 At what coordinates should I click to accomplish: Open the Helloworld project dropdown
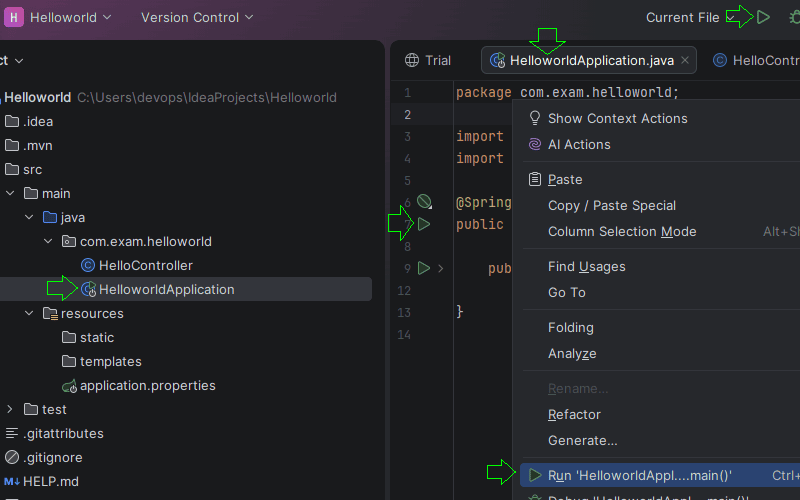70,17
